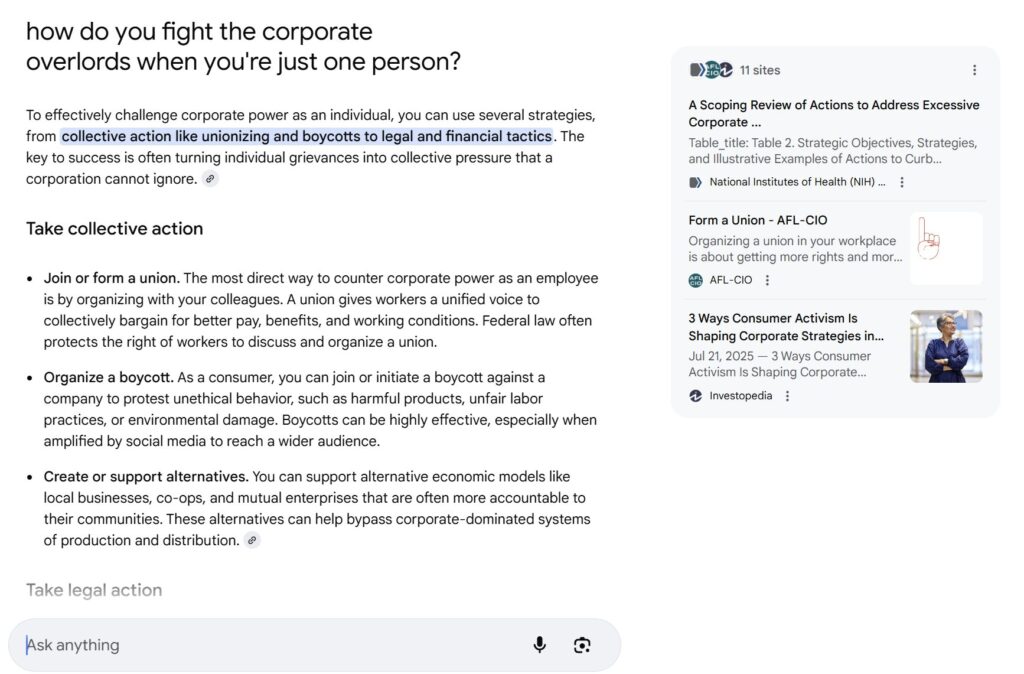This screenshot has height=674, width=1024.
Task: Open more options for the AFL-CIO source
Action: tap(768, 280)
